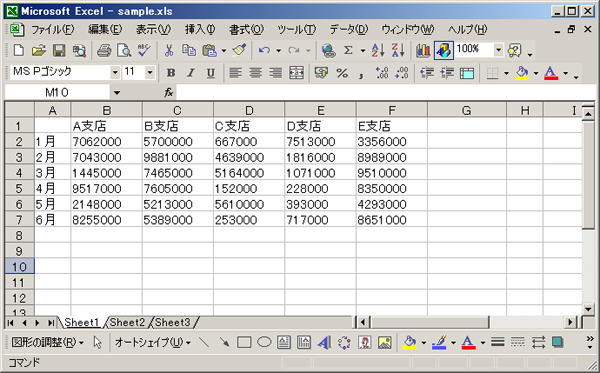Toggle Underline formatting

(210, 73)
